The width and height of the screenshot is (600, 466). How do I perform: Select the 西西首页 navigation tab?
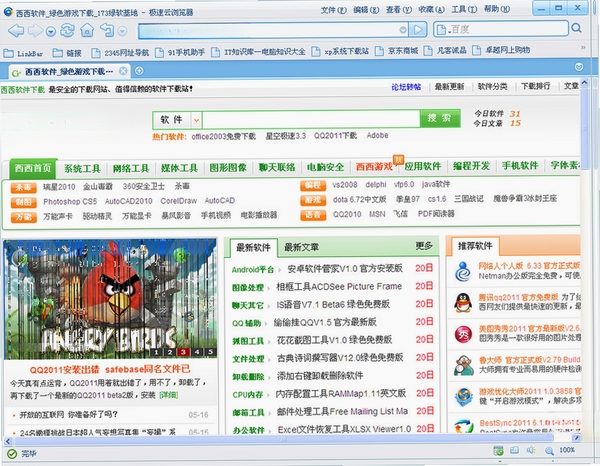point(33,168)
